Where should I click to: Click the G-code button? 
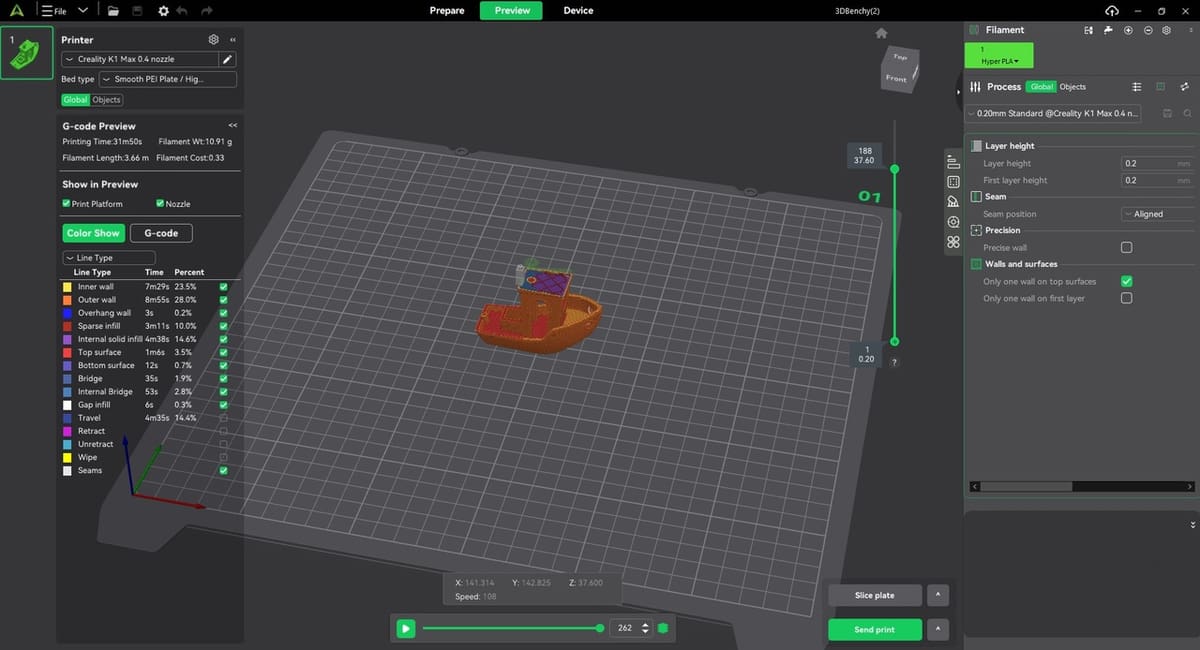pos(161,233)
